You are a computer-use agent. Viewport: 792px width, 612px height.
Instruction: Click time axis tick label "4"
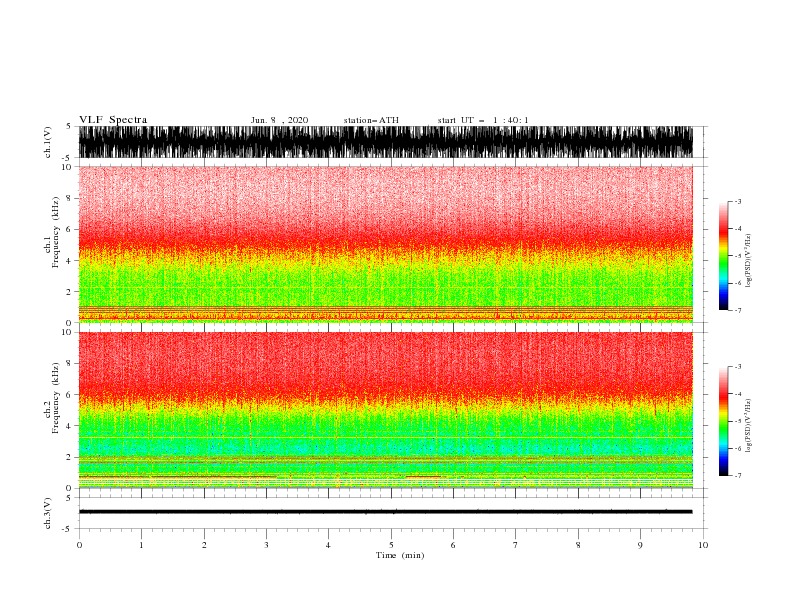328,545
